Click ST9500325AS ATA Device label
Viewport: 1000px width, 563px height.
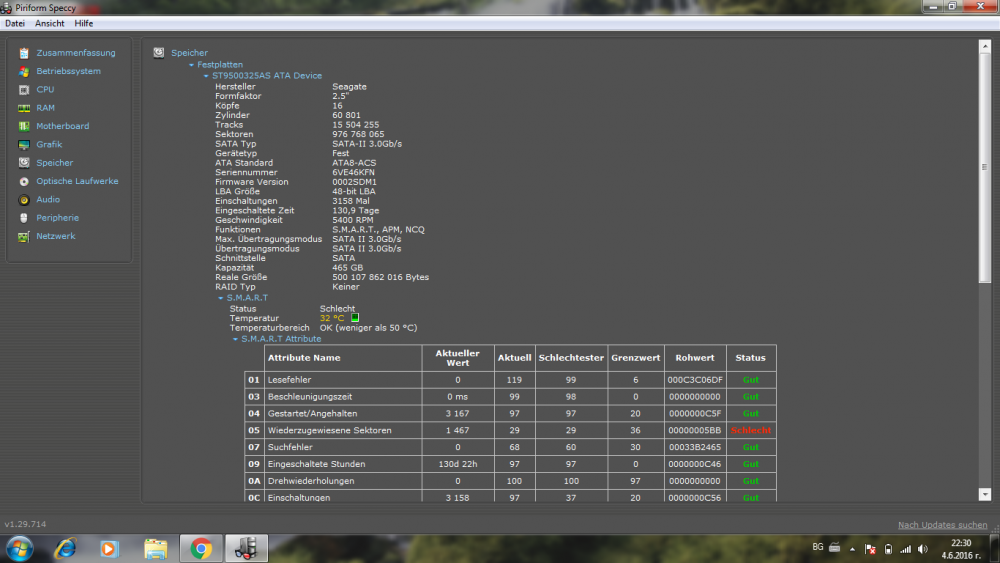pyautogui.click(x=267, y=76)
